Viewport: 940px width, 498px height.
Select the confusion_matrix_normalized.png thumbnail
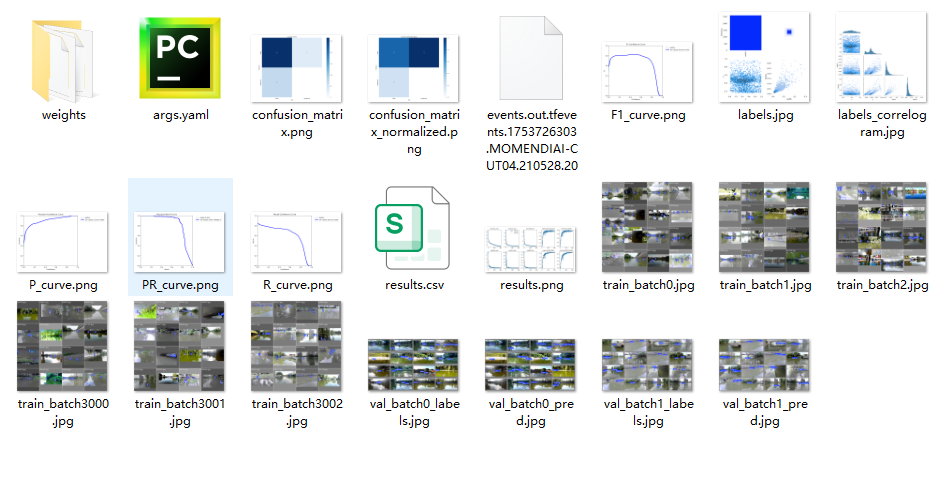pos(413,68)
